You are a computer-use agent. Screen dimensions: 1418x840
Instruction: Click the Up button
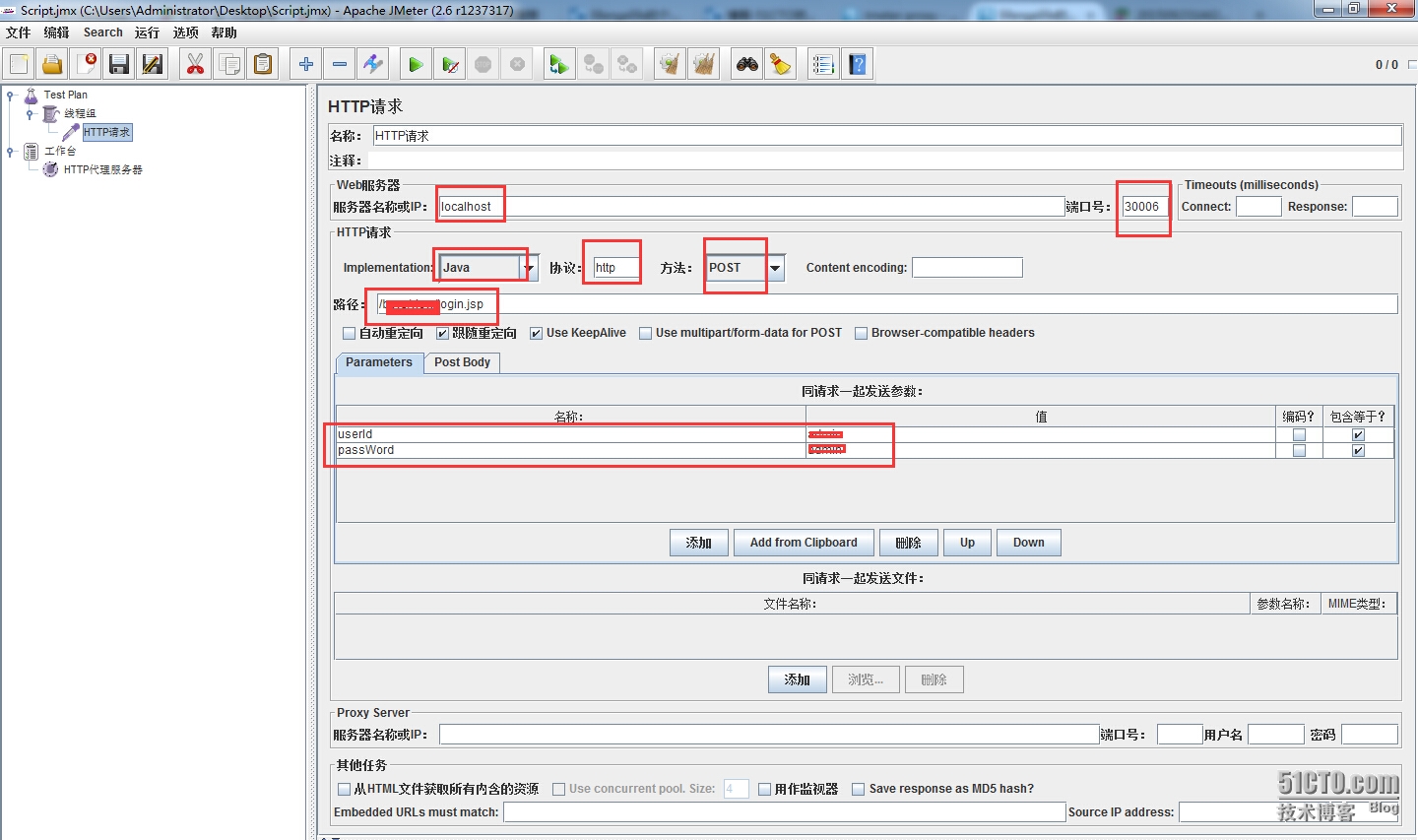967,543
